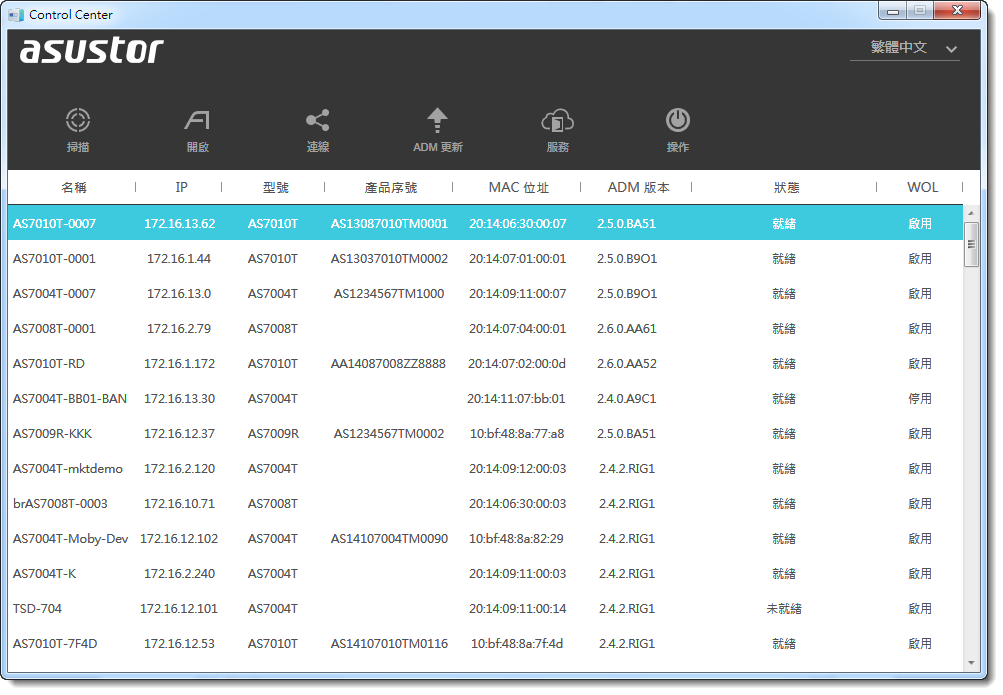Click IP address 172.16.1.172
Viewport: 1003px width, 695px height.
(x=179, y=363)
